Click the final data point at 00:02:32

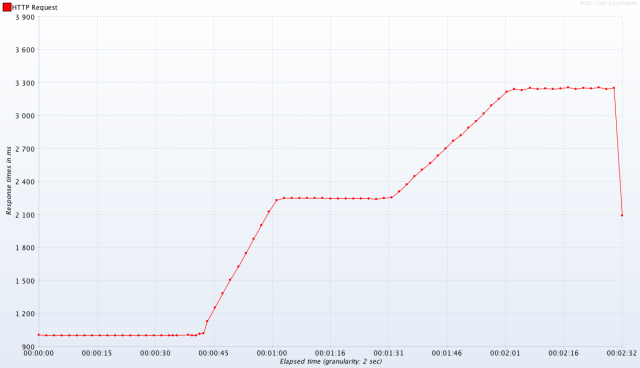(622, 215)
